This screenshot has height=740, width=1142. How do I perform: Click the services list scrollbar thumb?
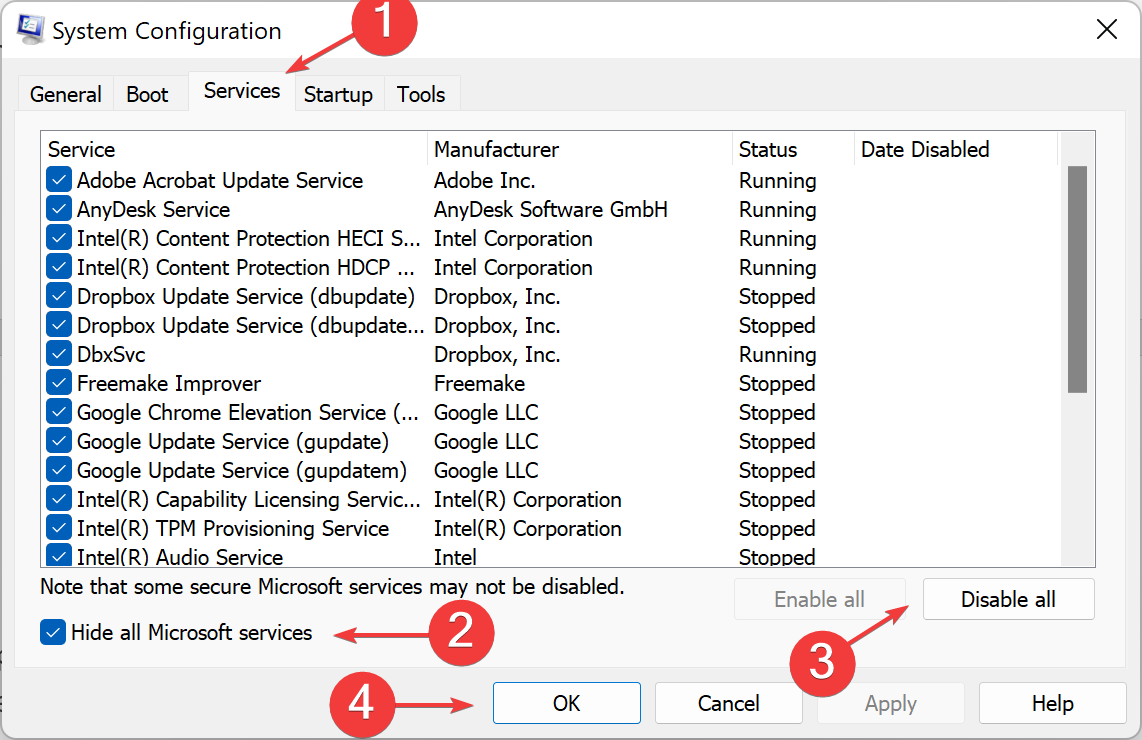[x=1077, y=280]
